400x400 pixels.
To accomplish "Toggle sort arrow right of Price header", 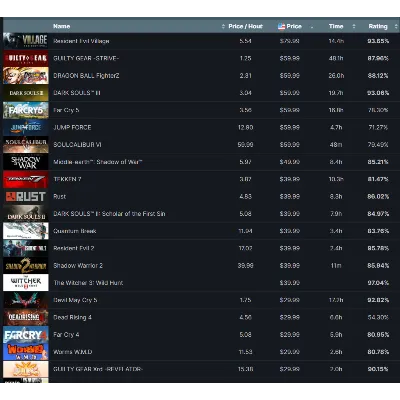I will tap(312, 27).
